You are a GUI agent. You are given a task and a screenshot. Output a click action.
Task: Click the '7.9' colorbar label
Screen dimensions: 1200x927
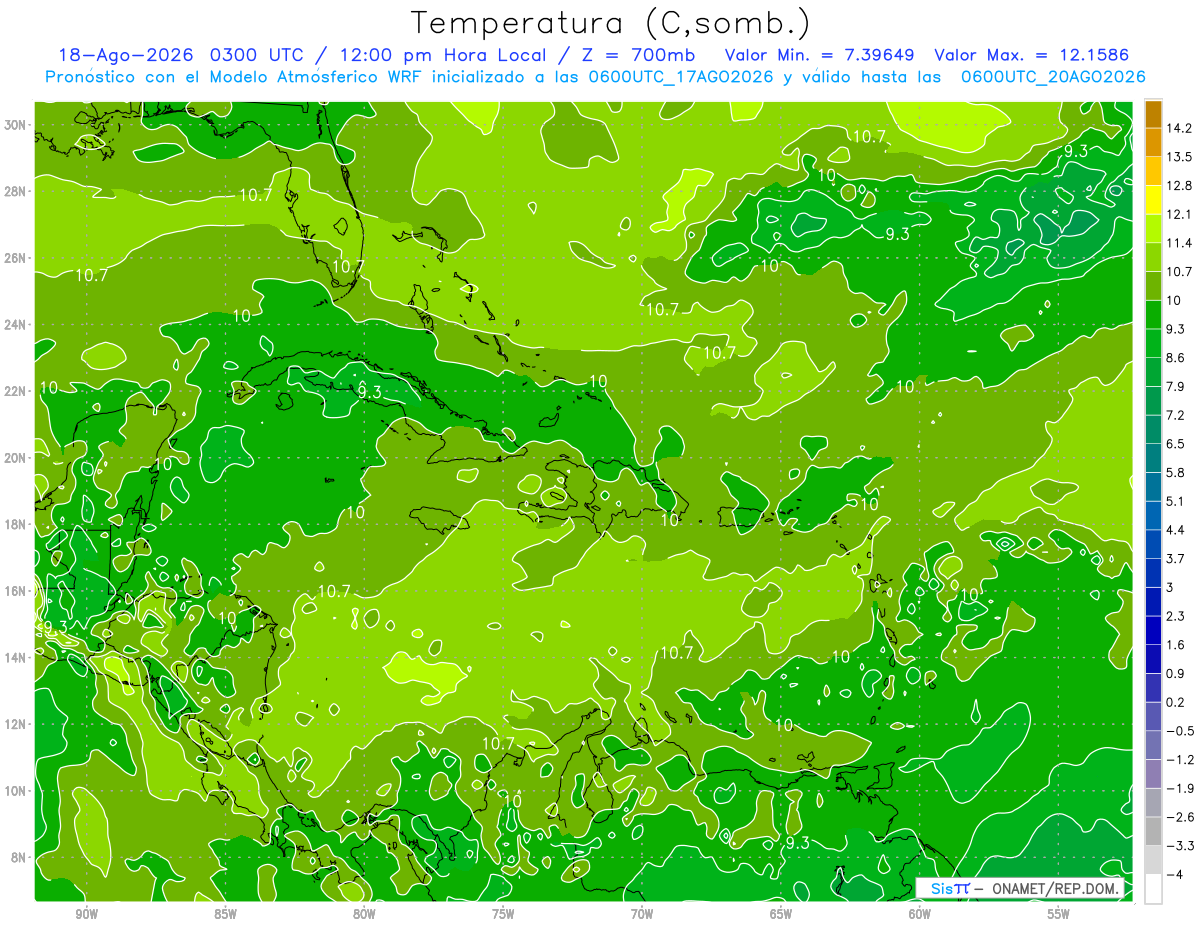pyautogui.click(x=1175, y=387)
